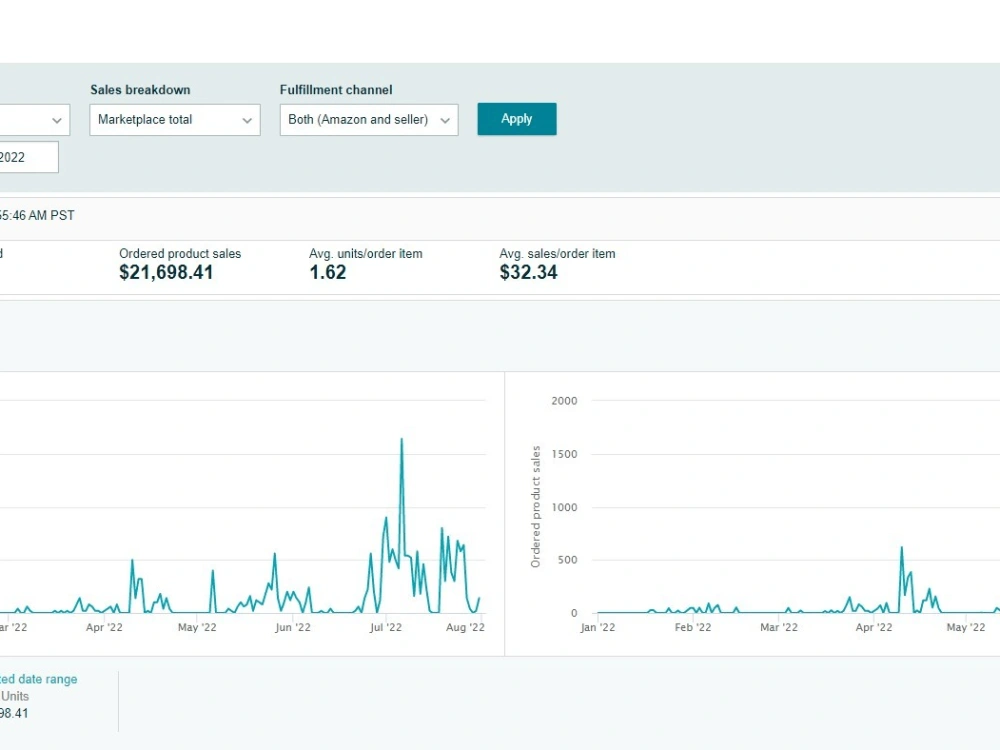Click the date input field ending 2022

(29, 157)
